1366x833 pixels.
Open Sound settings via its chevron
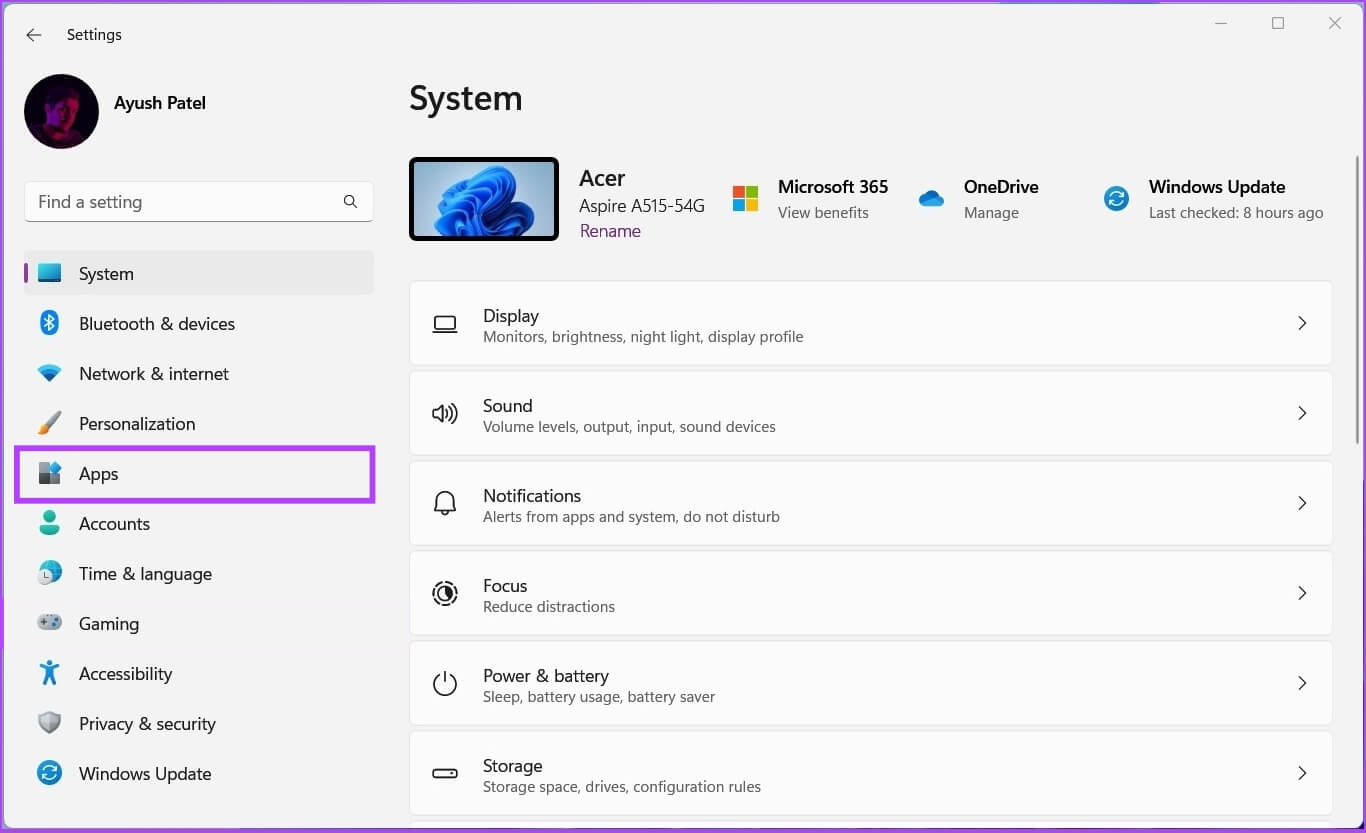(1301, 413)
